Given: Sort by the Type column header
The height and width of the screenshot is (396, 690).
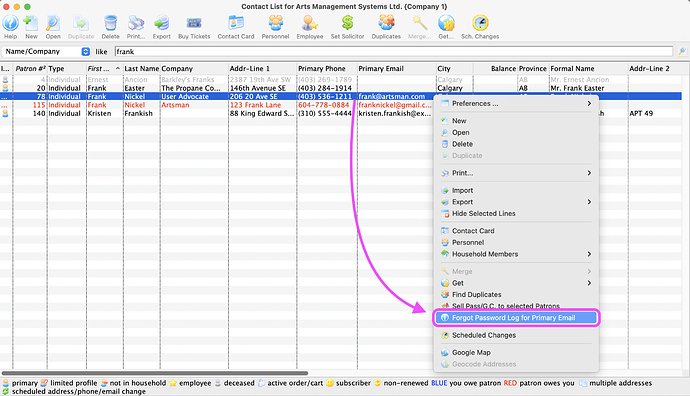Looking at the screenshot, I should click(x=66, y=69).
